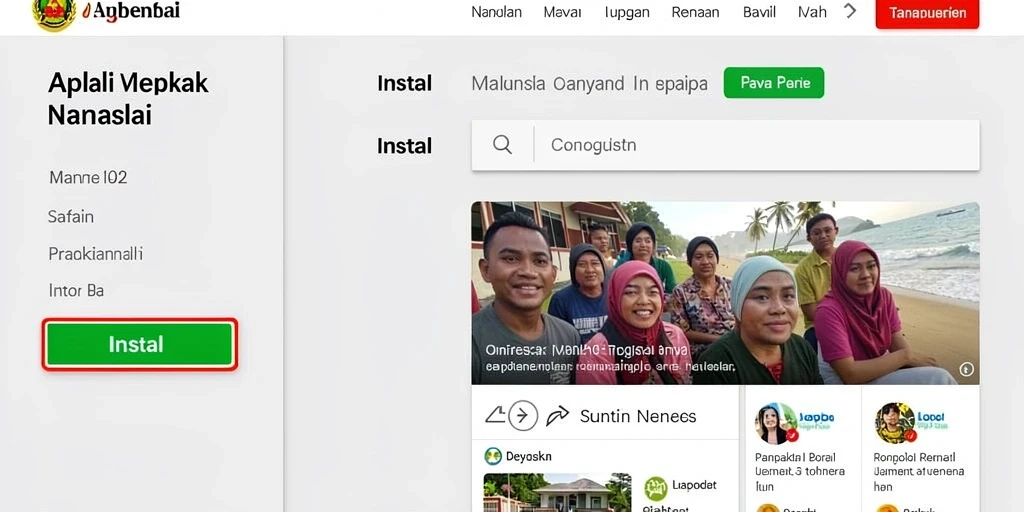Click the Deyoskn name
This screenshot has height=512, width=1024.
coord(529,456)
